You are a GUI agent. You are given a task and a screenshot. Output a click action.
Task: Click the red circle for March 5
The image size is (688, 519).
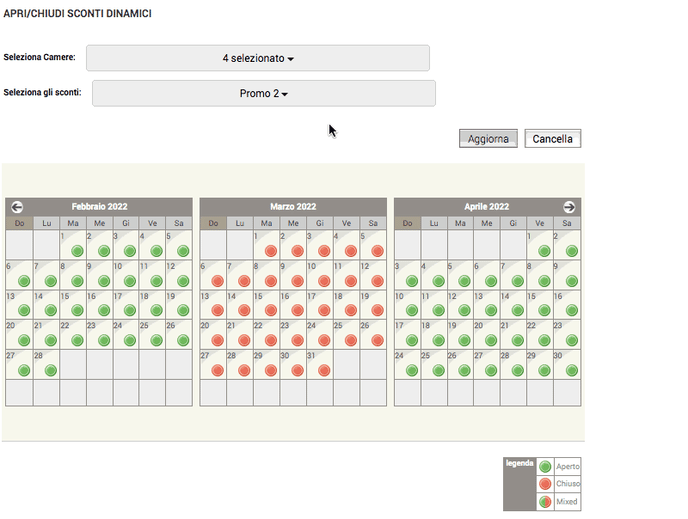pos(377,251)
